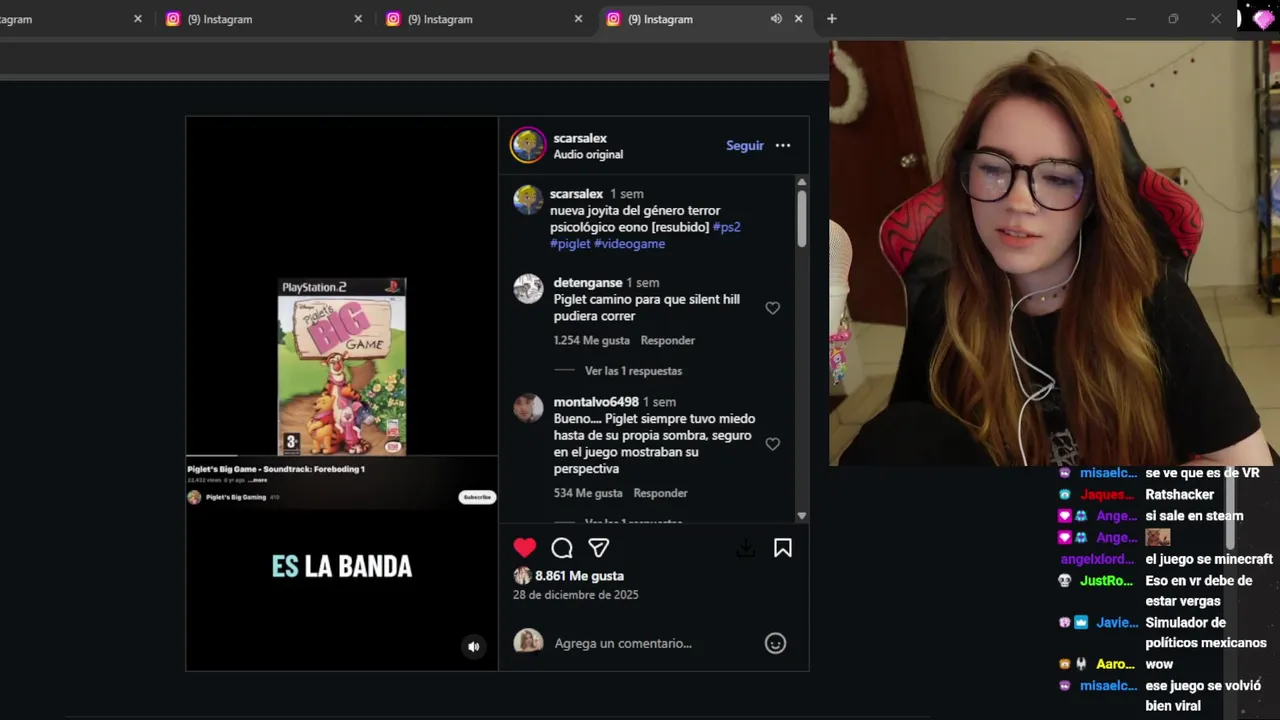Open the scarsalex caption avatar
The height and width of the screenshot is (720, 1280).
coord(528,200)
